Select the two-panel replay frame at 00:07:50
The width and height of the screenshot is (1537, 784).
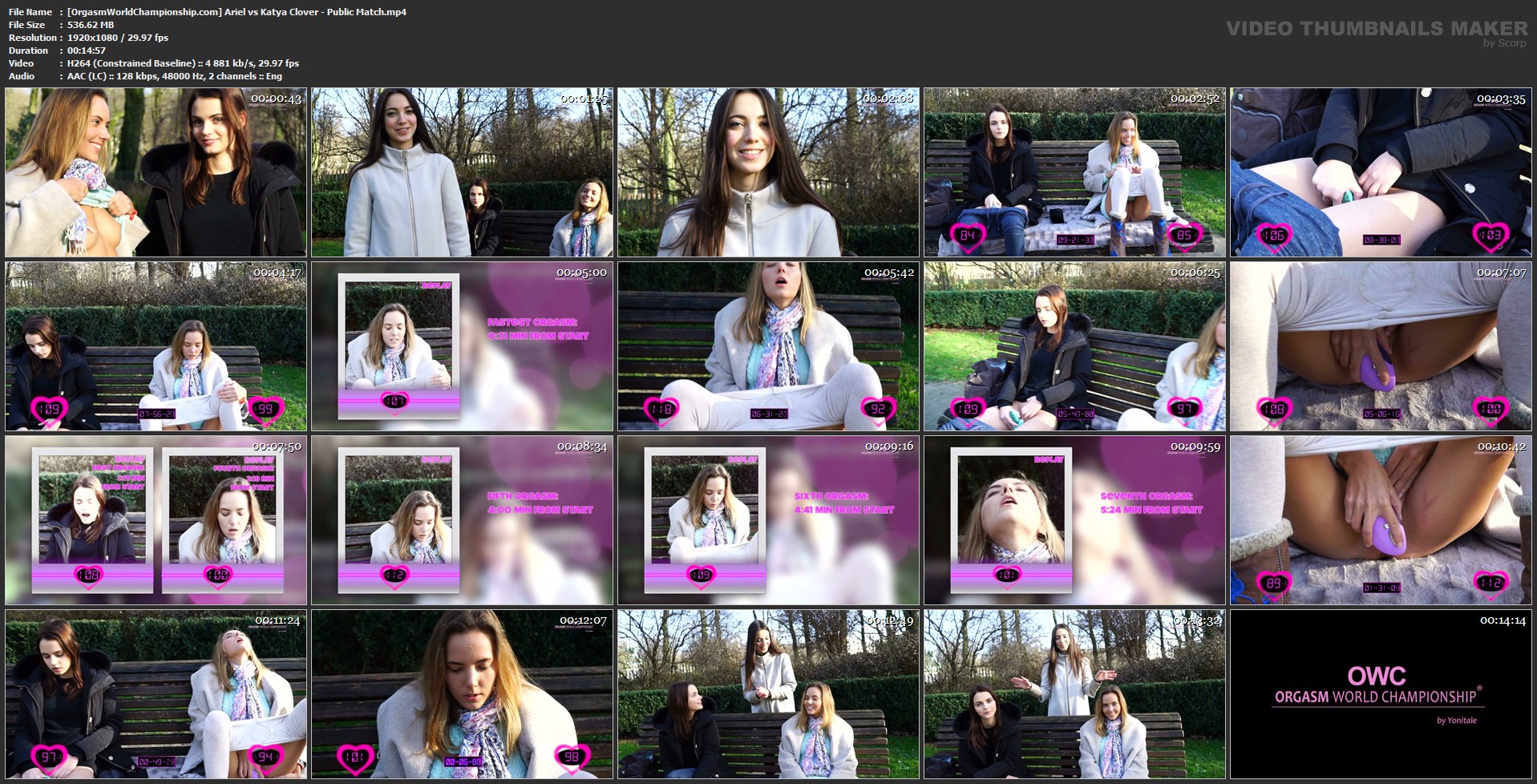pos(156,520)
